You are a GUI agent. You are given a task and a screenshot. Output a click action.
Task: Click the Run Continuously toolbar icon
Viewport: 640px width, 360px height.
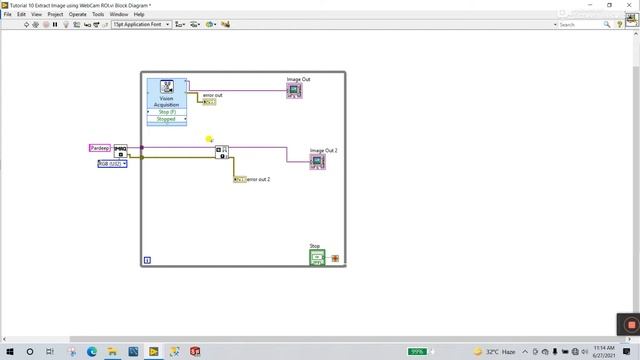click(x=36, y=24)
